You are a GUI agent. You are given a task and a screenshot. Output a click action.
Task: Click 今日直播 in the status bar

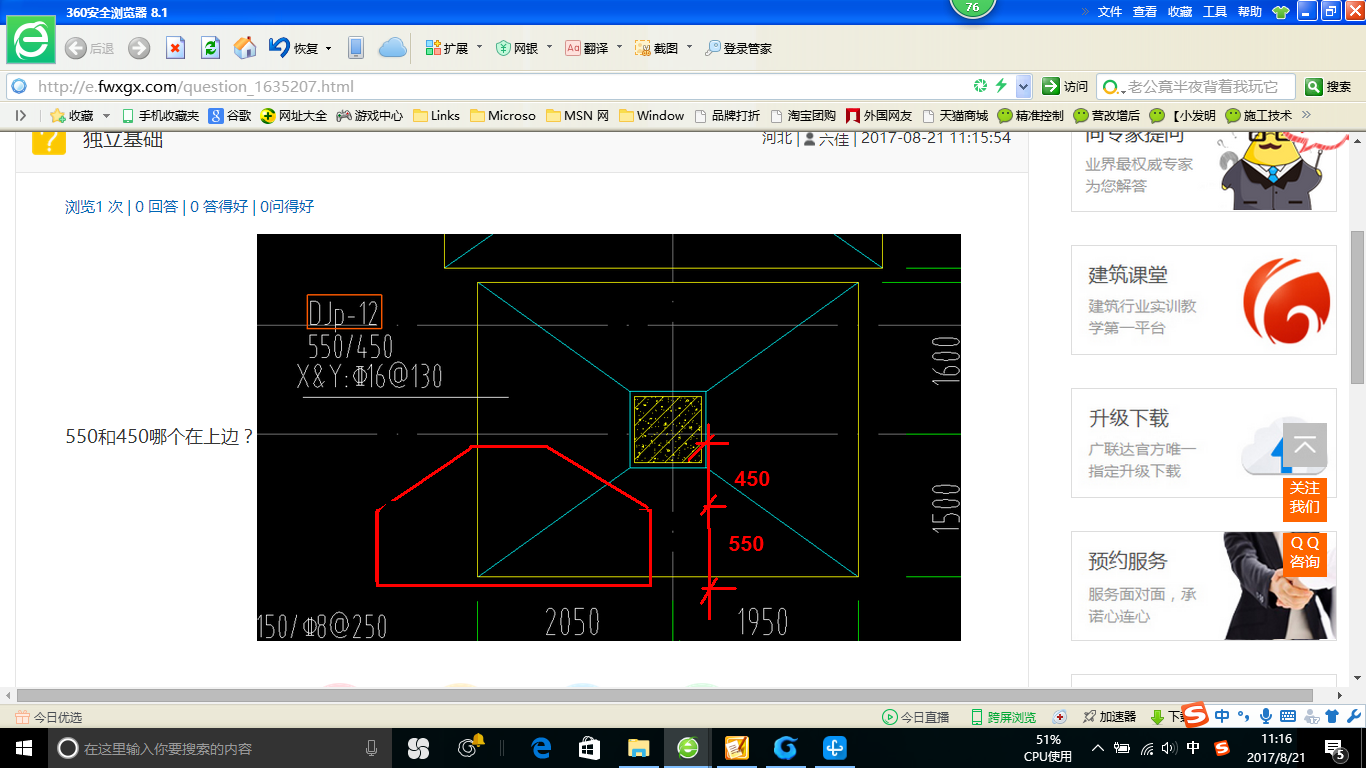tap(915, 717)
